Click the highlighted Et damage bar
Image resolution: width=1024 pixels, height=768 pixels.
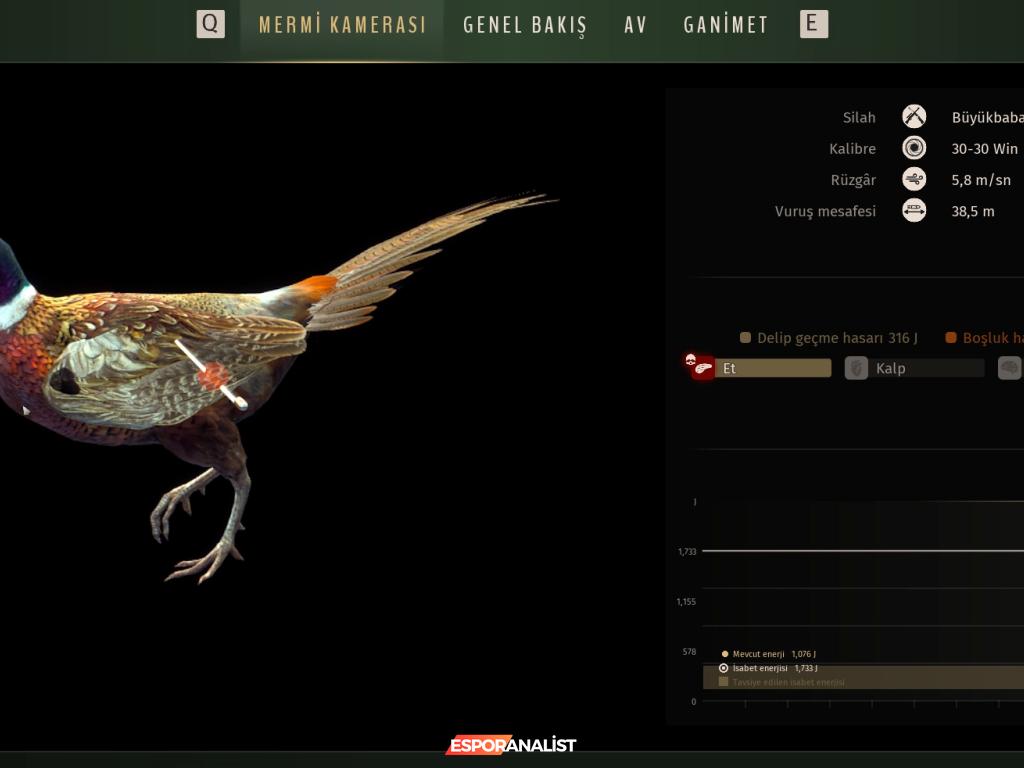773,368
